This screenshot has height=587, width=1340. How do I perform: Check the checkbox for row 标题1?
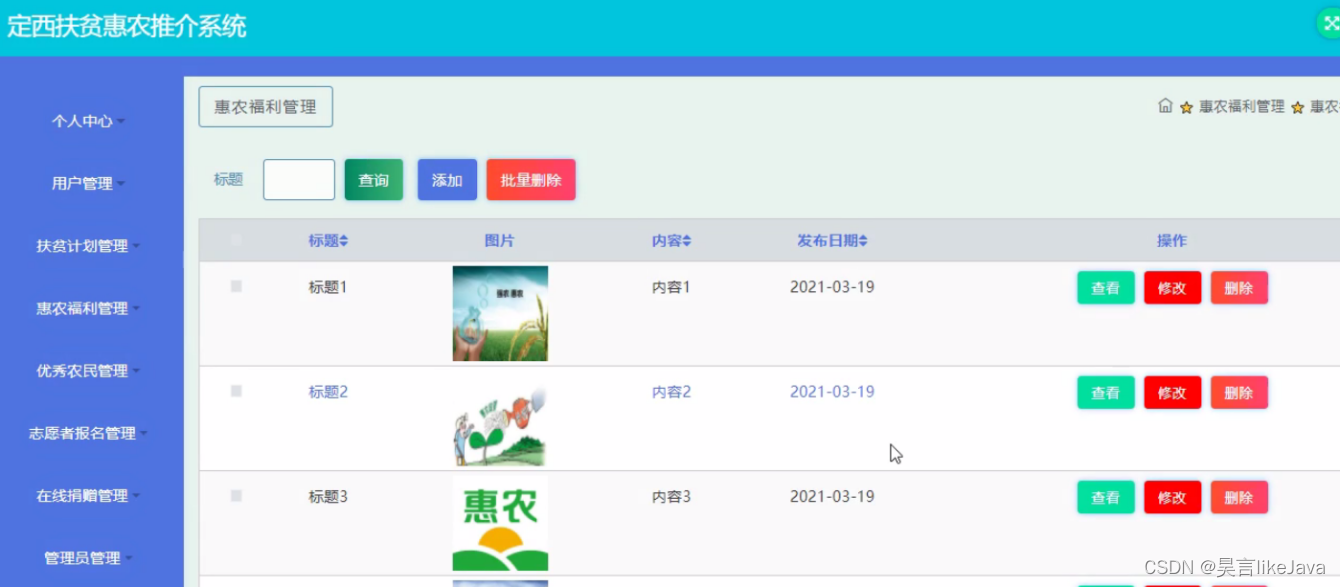pyautogui.click(x=236, y=286)
